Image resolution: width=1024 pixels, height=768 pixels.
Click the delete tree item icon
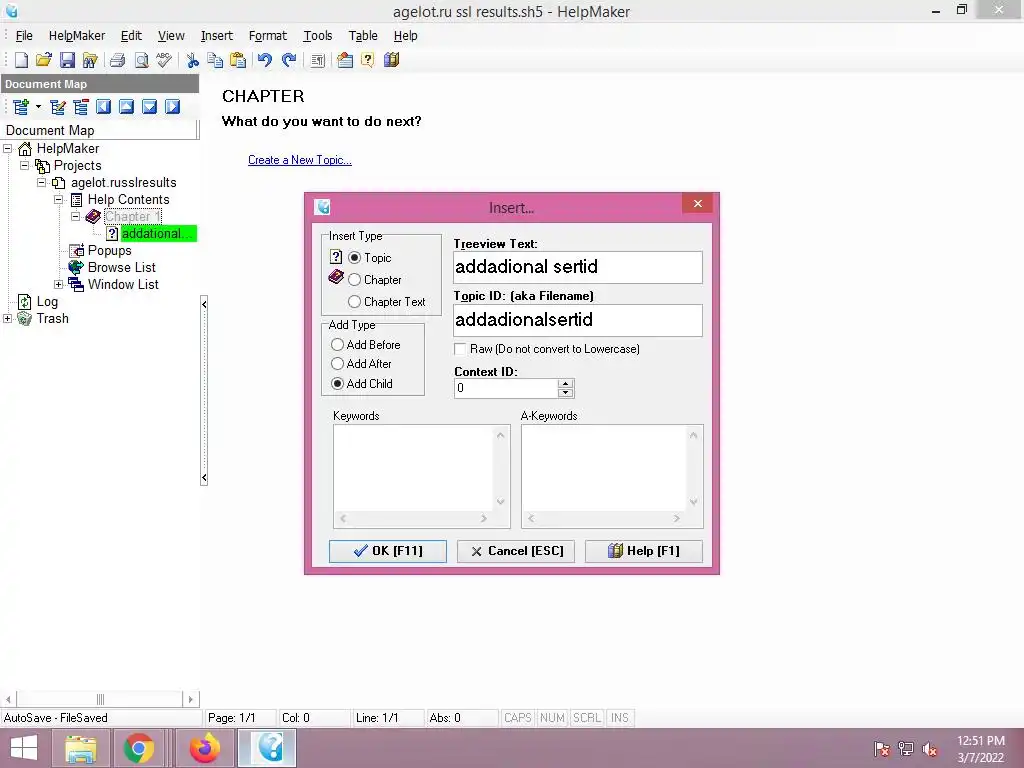tap(81, 106)
